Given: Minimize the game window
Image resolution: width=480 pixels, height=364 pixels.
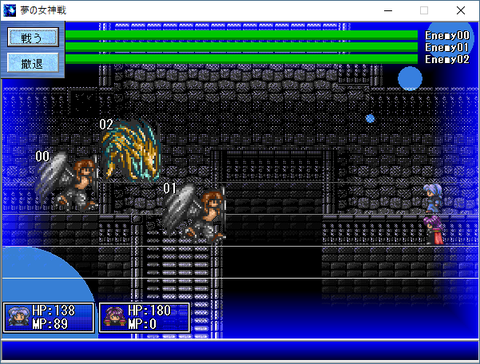Looking at the screenshot, I should pyautogui.click(x=388, y=10).
